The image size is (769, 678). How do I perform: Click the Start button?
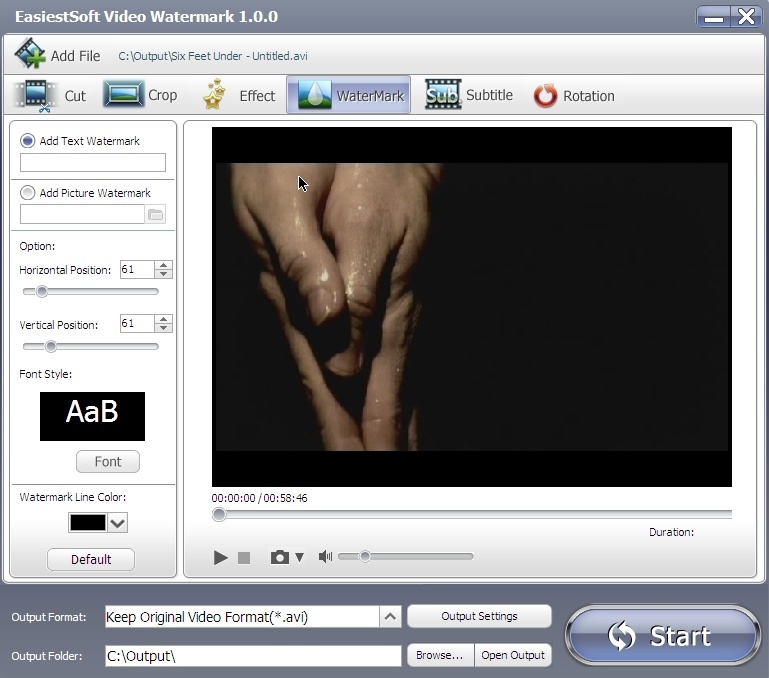click(x=663, y=636)
